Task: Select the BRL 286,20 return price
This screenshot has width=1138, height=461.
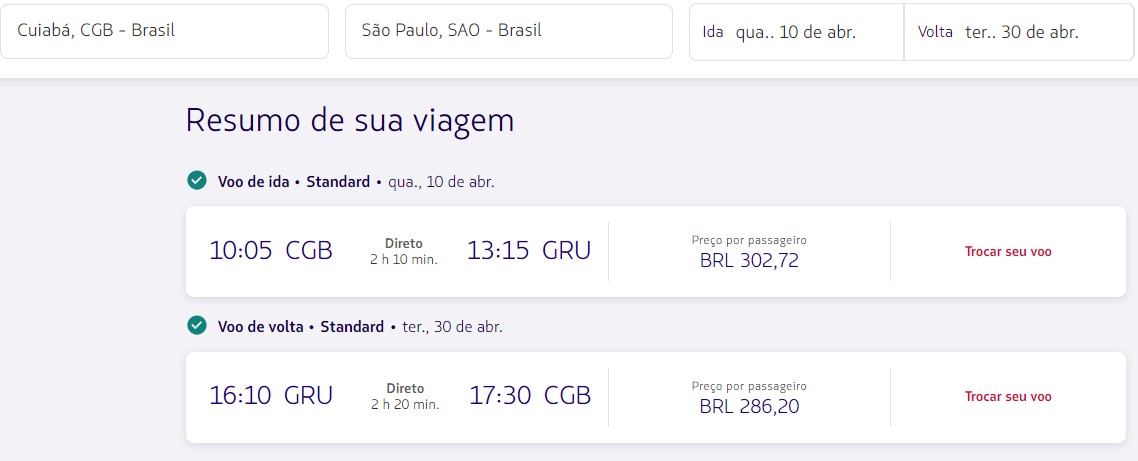Action: tap(749, 406)
